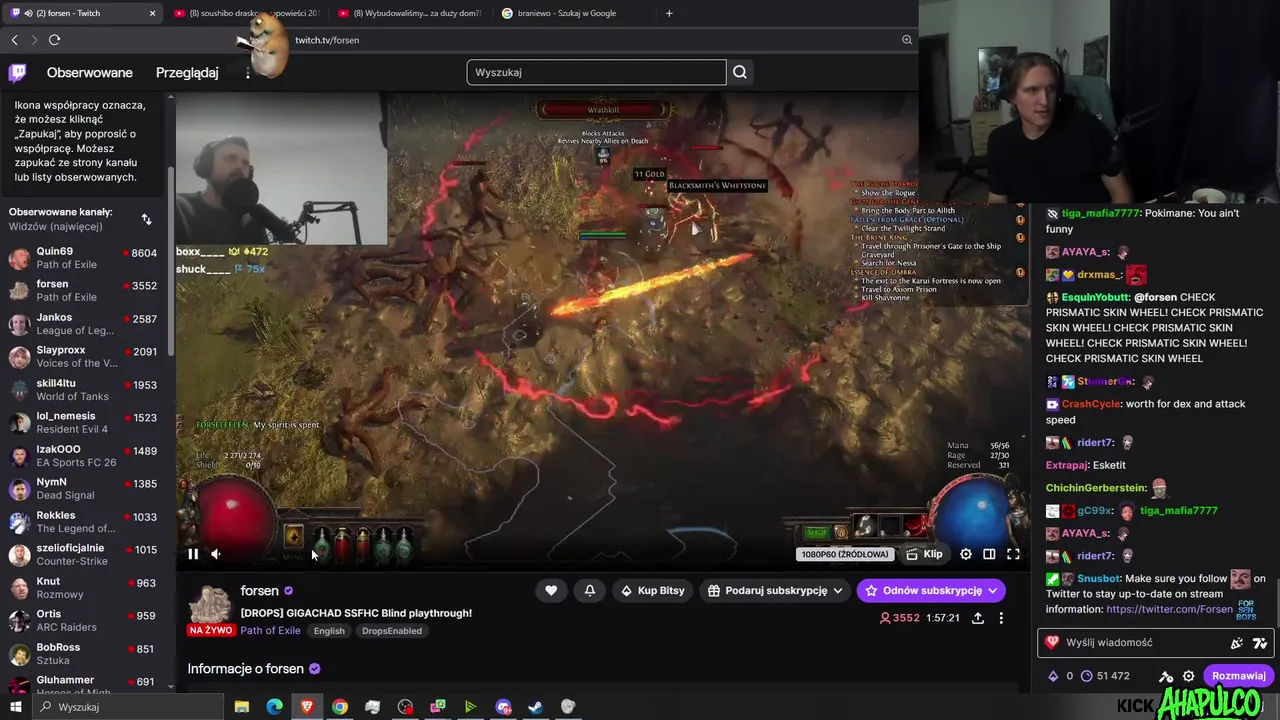The image size is (1280, 720).
Task: Open Rekkles channel in sidebar
Action: tap(85, 521)
